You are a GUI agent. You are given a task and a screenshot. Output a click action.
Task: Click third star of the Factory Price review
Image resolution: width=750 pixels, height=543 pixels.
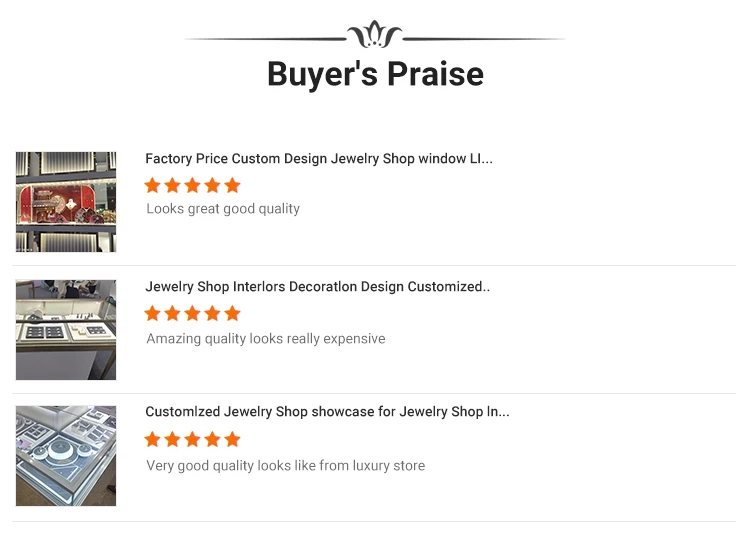193,185
